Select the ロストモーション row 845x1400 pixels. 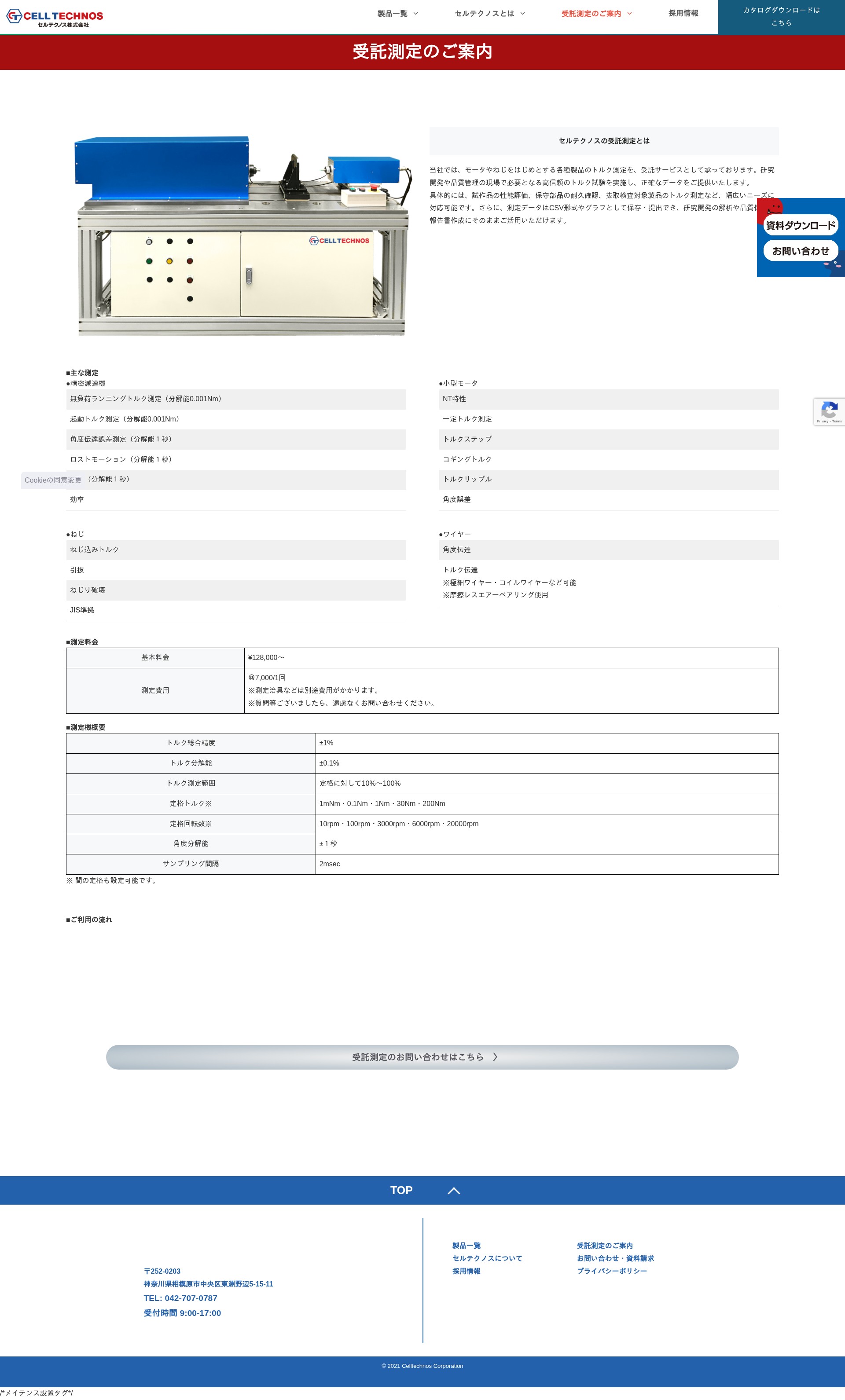point(236,460)
